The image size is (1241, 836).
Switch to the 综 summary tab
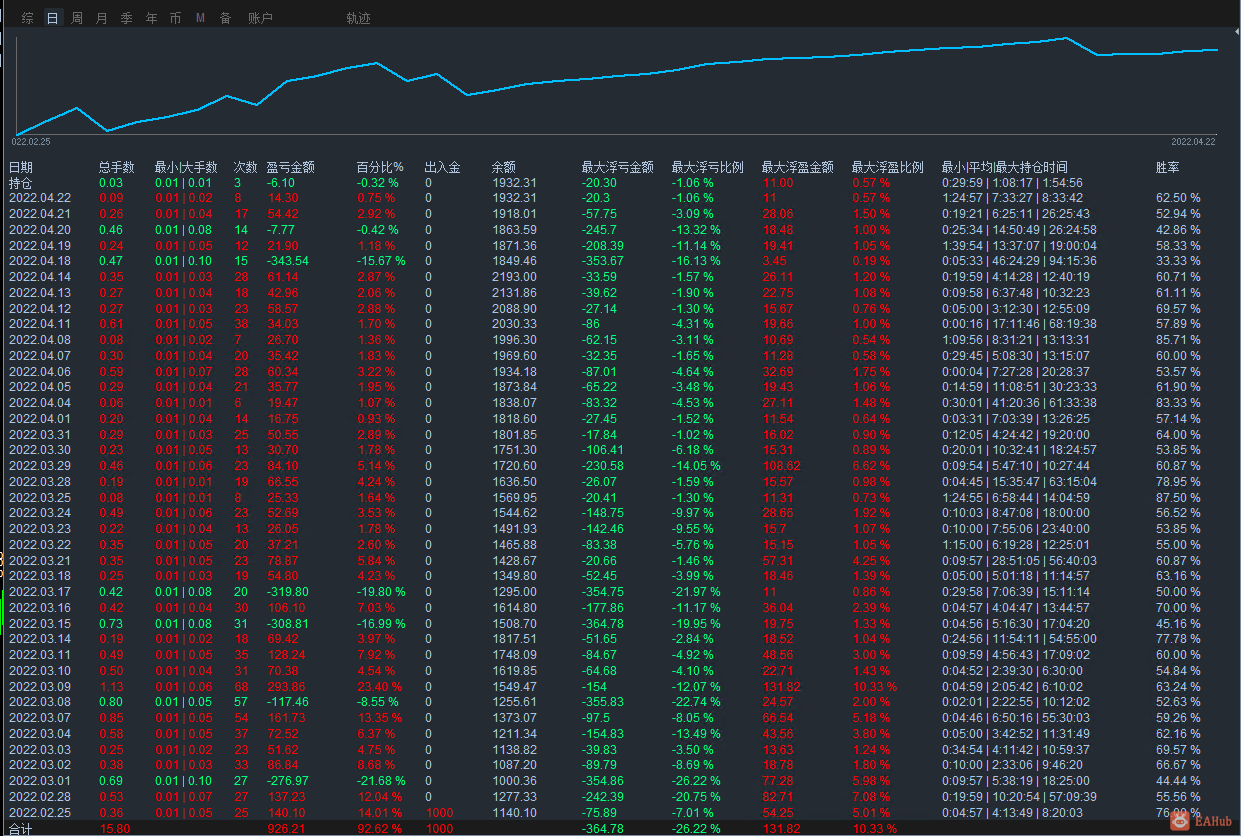(x=27, y=18)
